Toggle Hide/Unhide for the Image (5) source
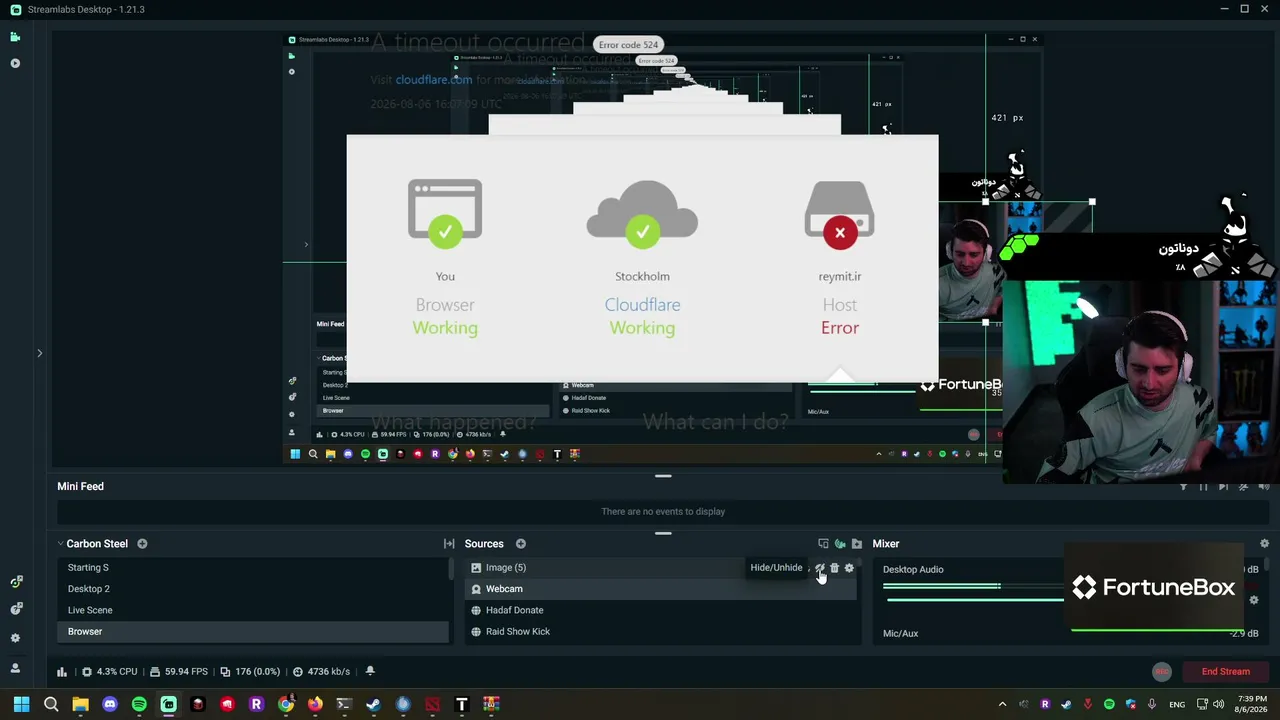The image size is (1280, 720). coord(820,568)
